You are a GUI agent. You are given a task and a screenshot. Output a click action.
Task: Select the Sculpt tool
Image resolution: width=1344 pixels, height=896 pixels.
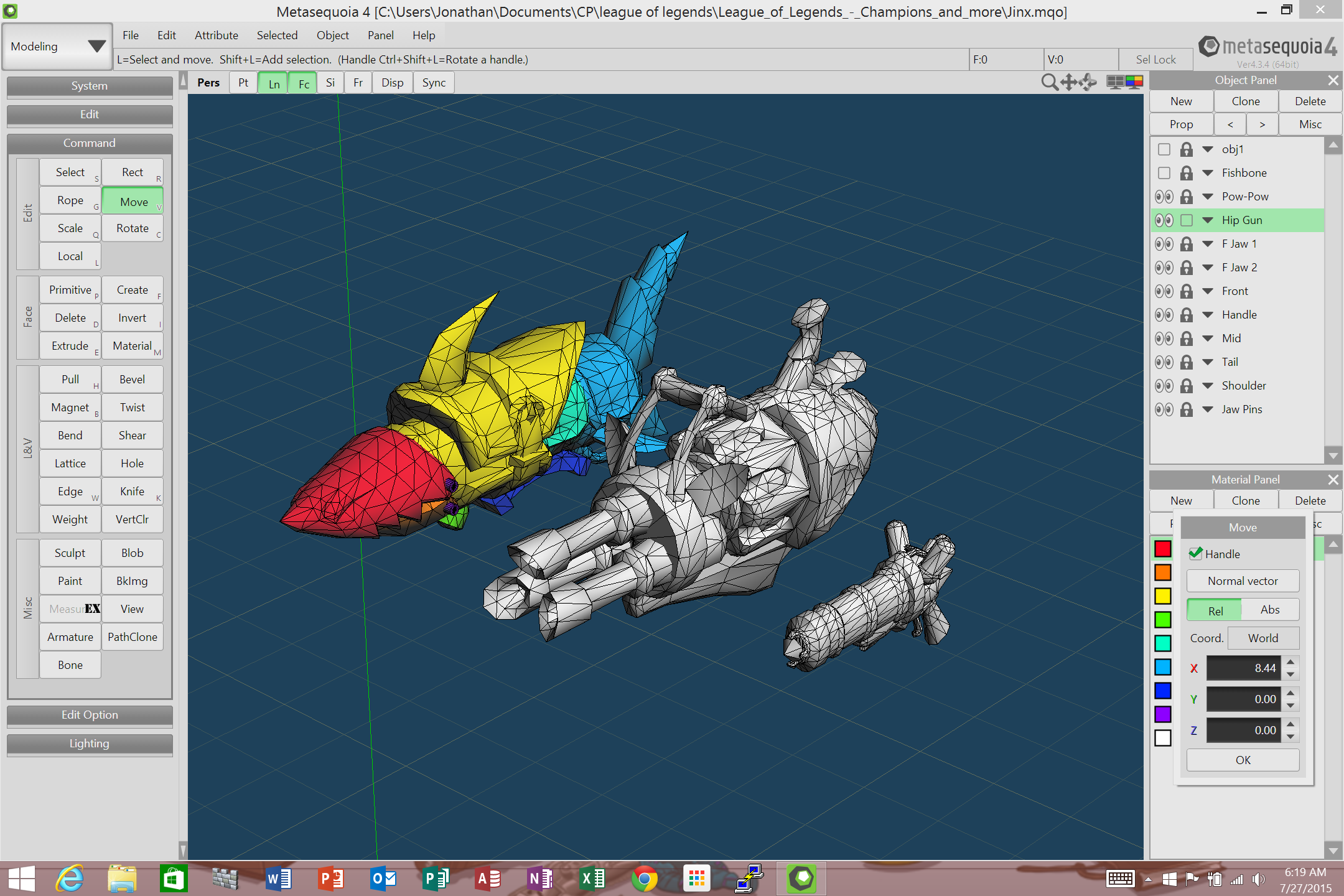click(x=70, y=553)
